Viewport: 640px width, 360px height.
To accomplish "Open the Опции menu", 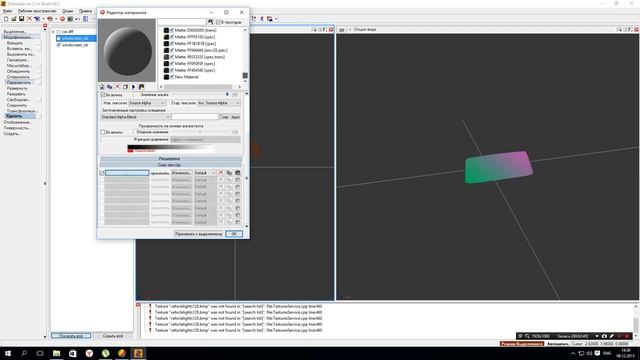I will (67, 11).
